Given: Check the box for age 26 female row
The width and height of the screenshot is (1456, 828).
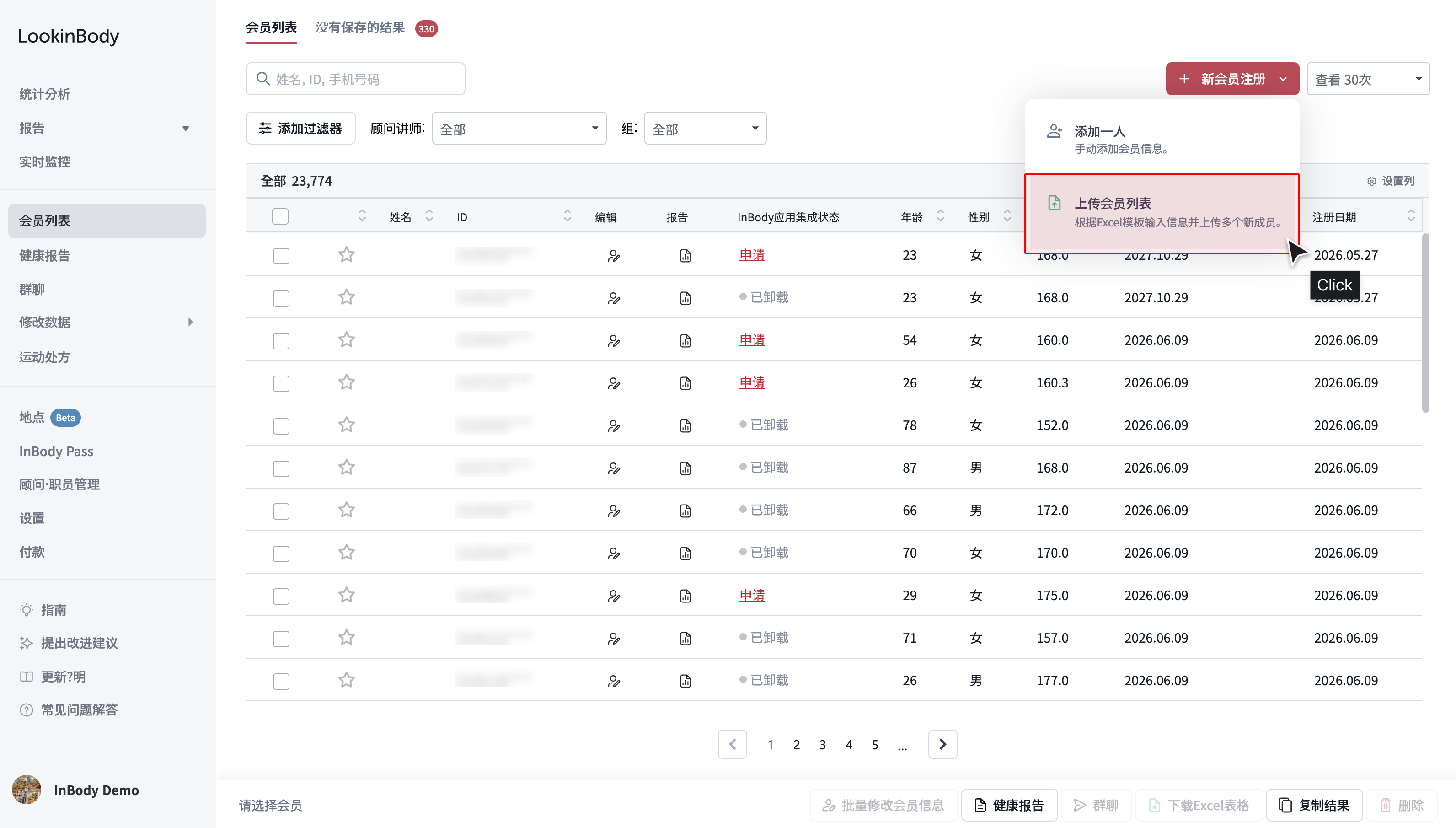Looking at the screenshot, I should coord(281,383).
